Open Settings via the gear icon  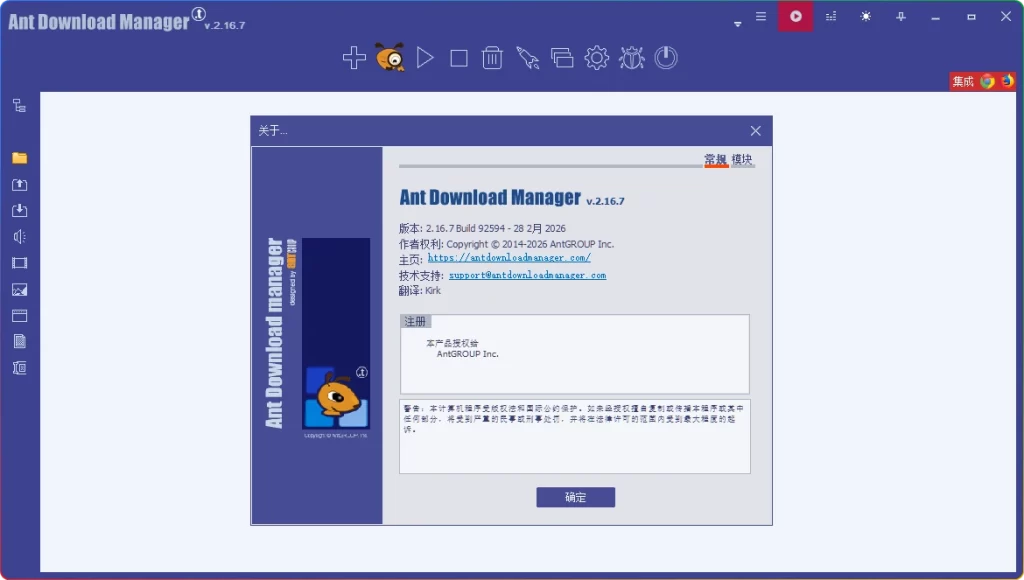[x=597, y=57]
